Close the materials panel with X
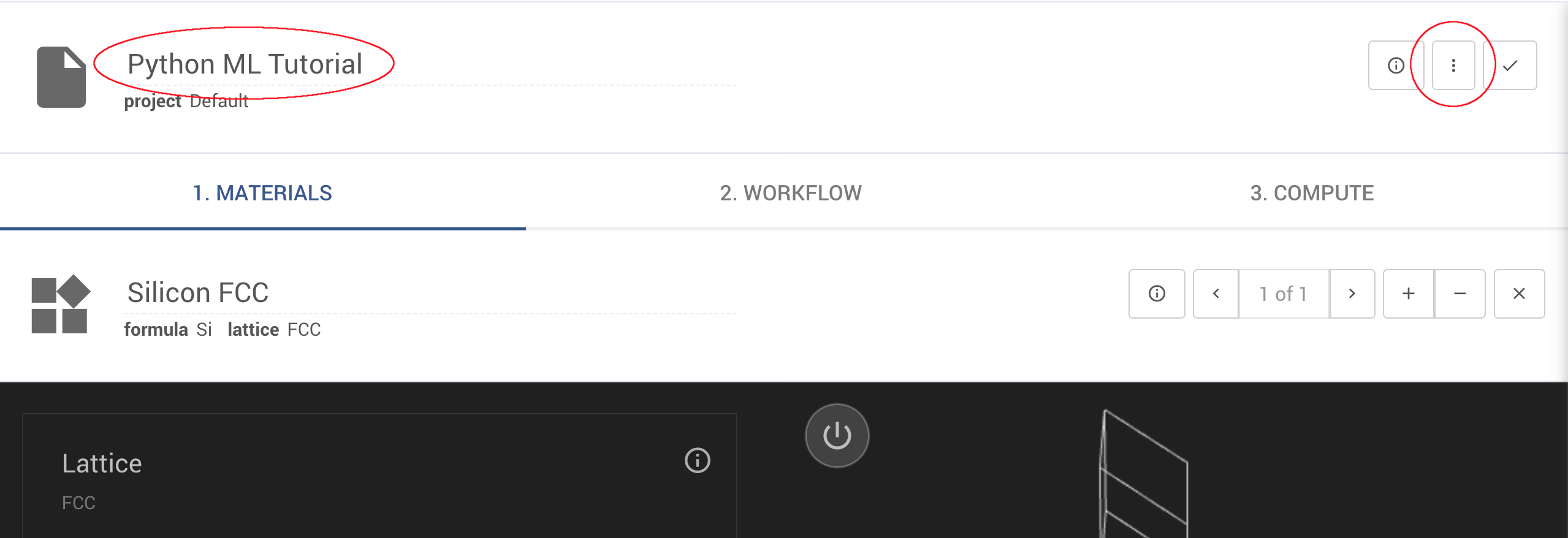 click(x=1519, y=294)
